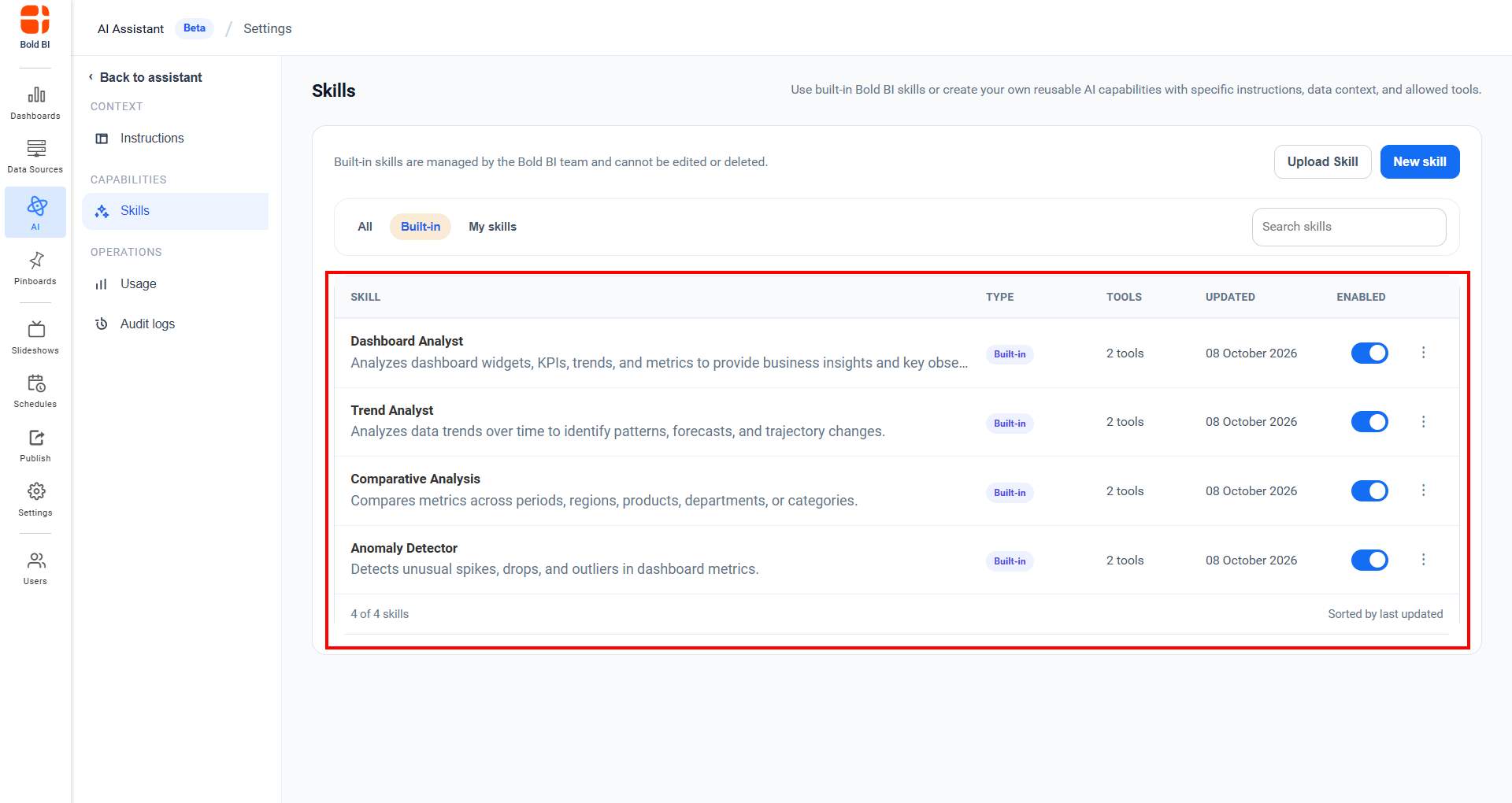
Task: Open more options for Dashboard Analyst
Action: coord(1423,353)
